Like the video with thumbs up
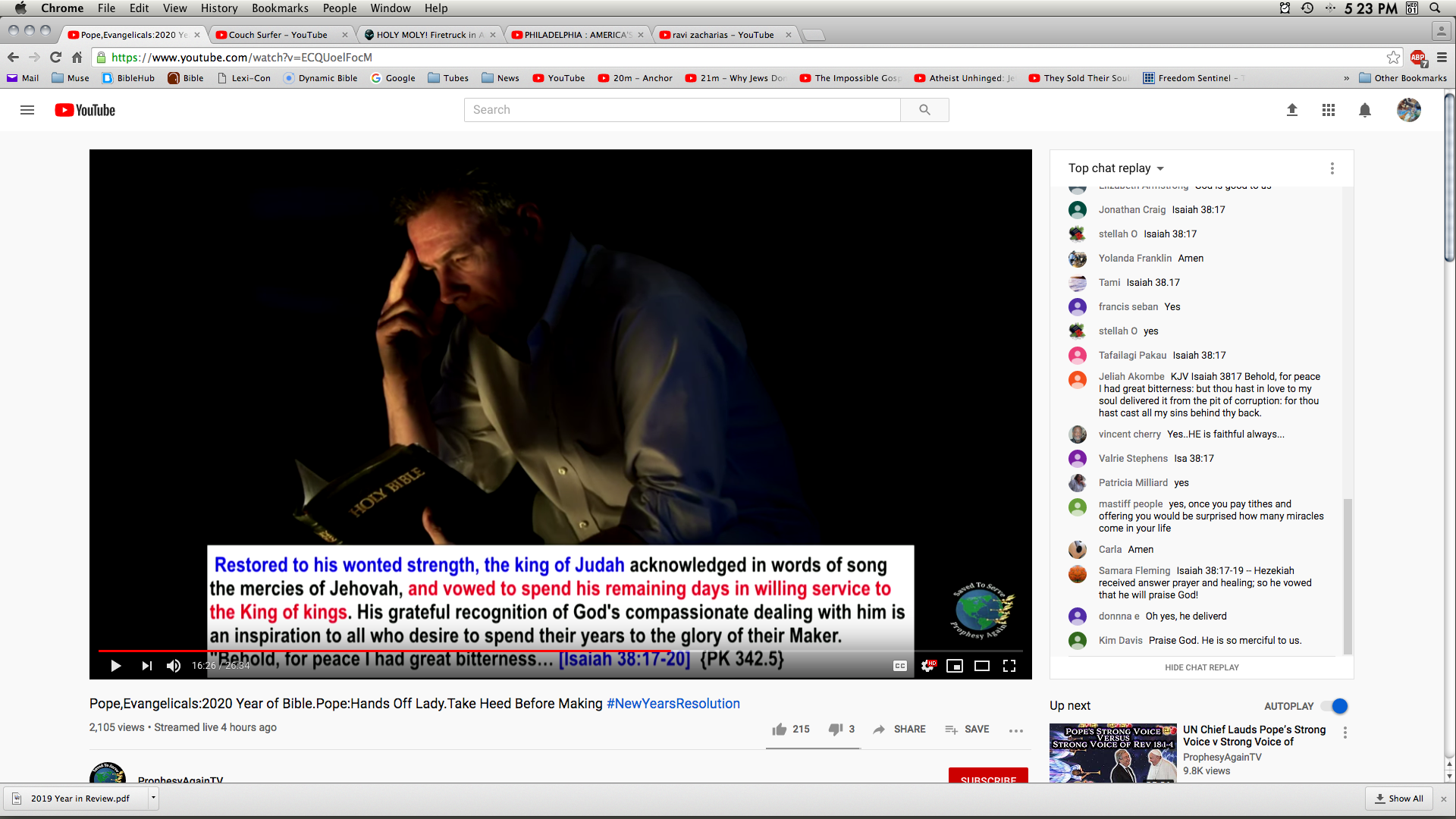 (780, 729)
